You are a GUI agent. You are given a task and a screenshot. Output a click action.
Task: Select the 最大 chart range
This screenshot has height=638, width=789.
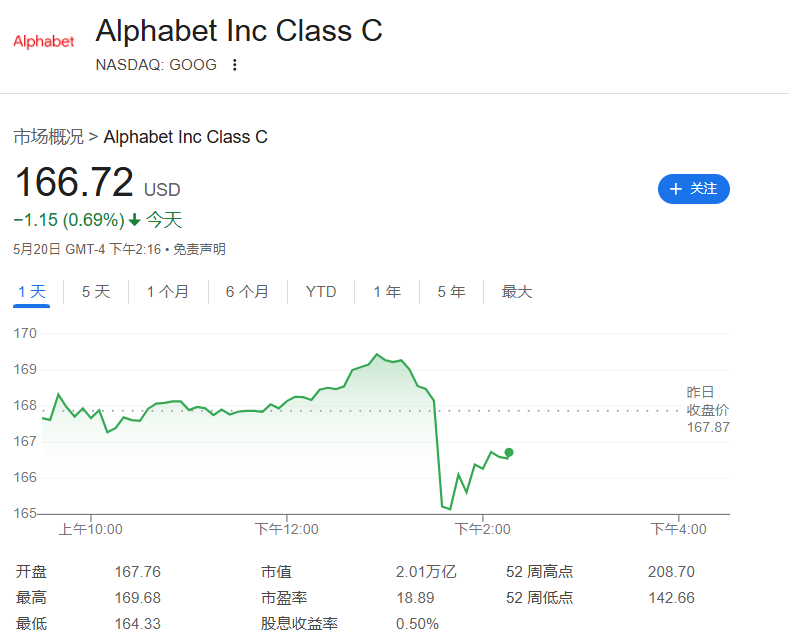click(x=516, y=292)
